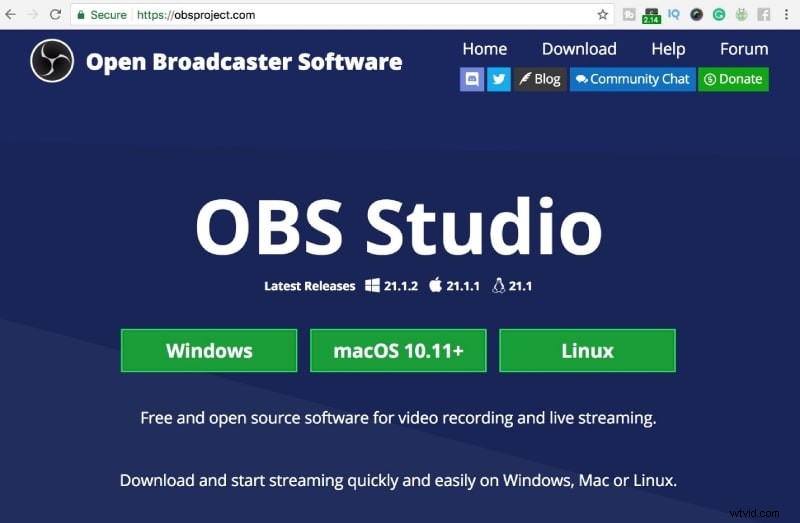Open the Blog button
This screenshot has width=800, height=523.
coord(540,79)
